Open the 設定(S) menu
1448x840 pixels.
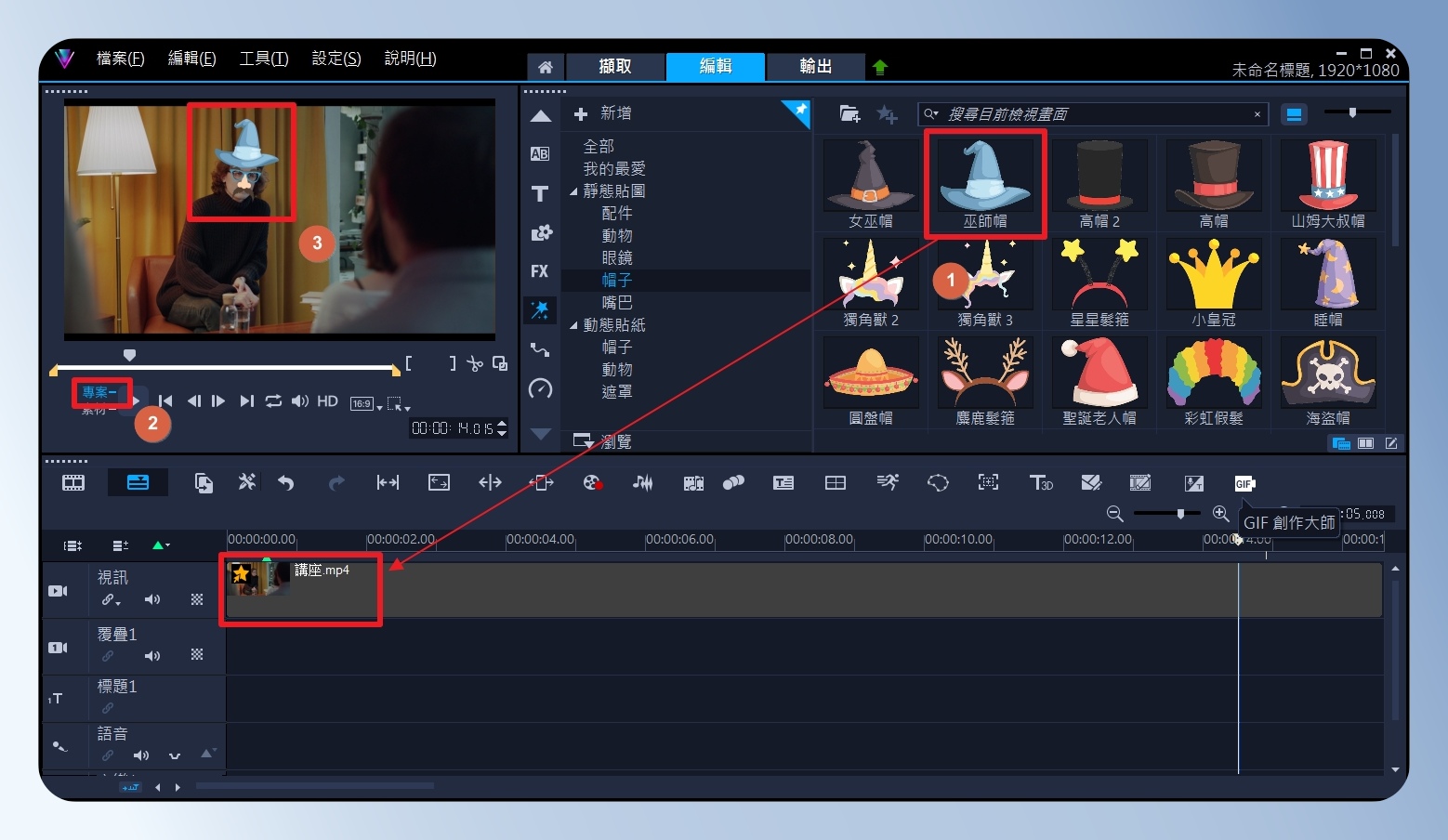[336, 59]
